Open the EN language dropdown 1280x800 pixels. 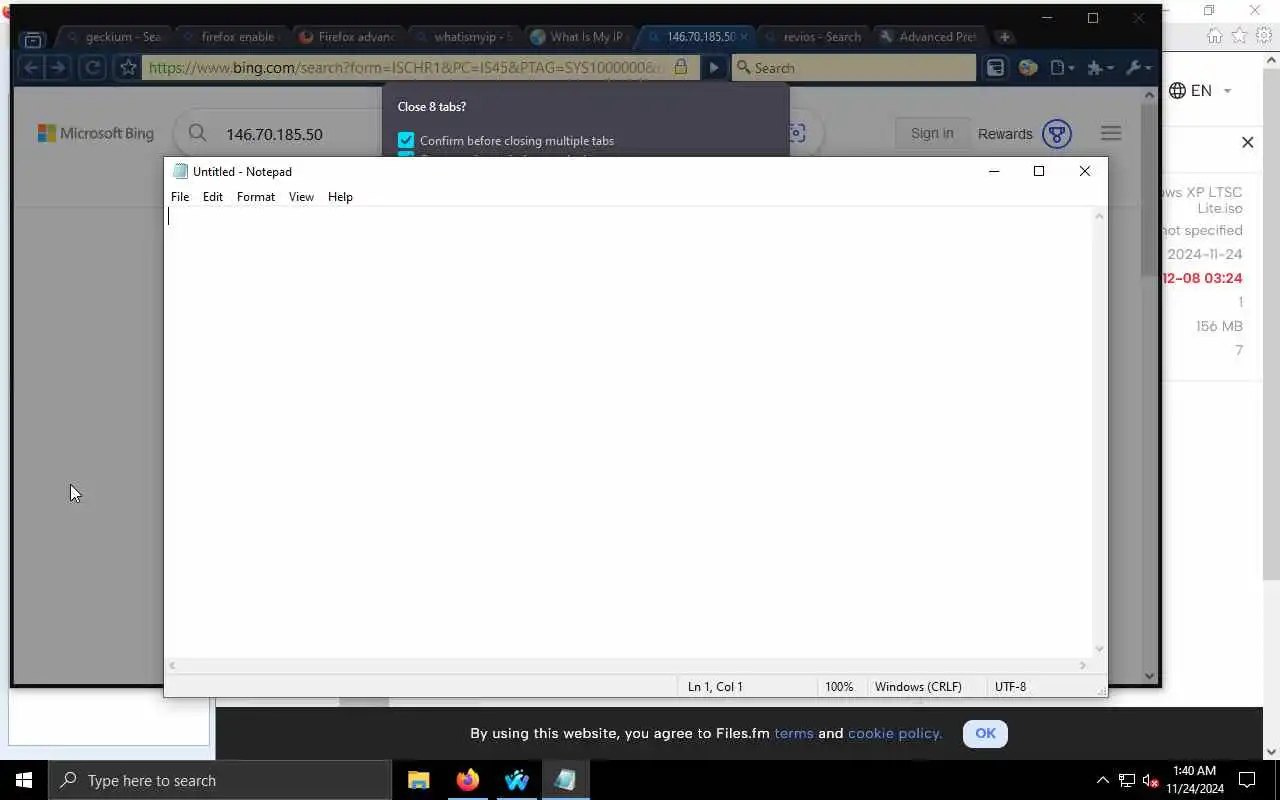(1200, 91)
